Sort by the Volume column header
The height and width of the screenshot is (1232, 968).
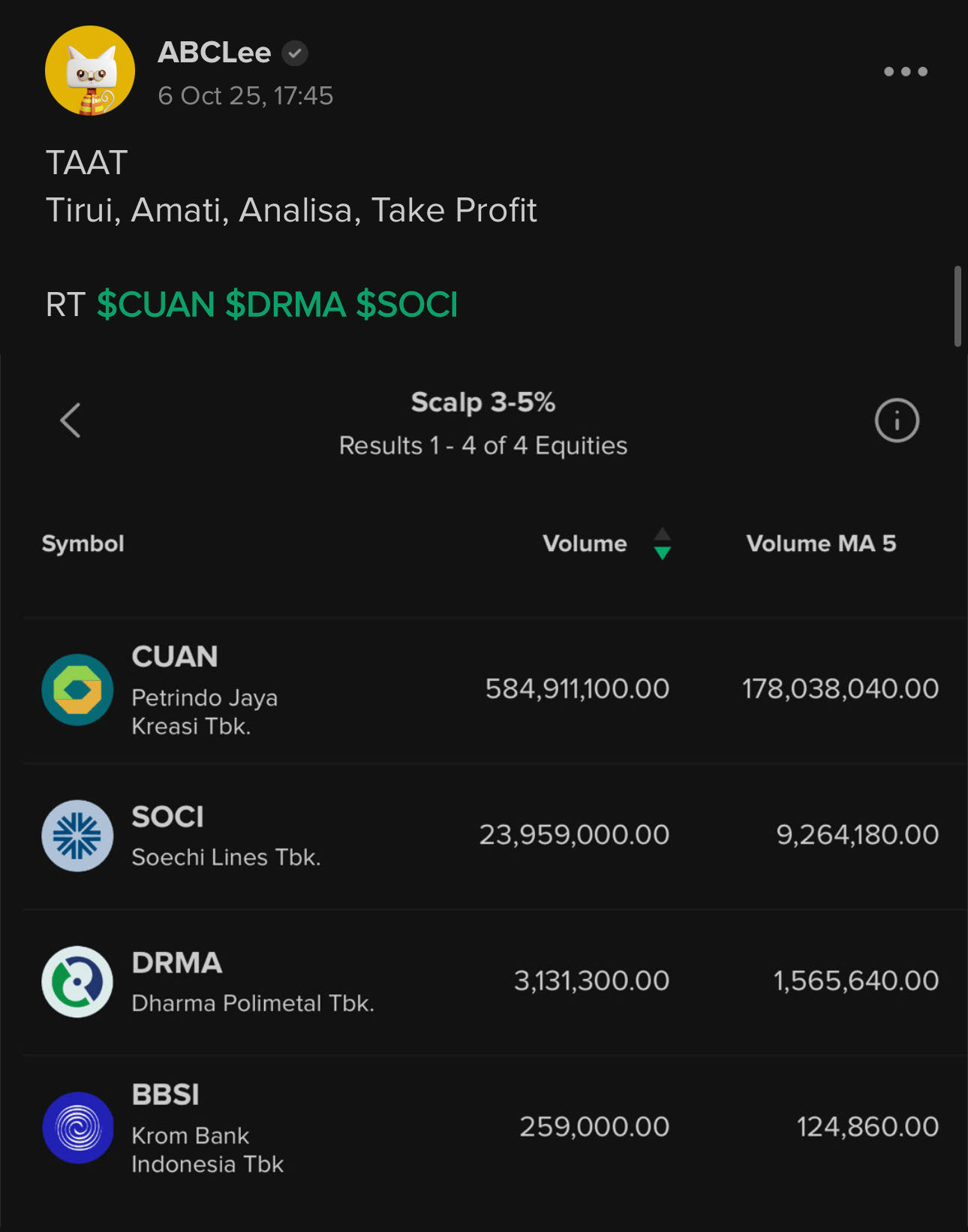pos(585,544)
